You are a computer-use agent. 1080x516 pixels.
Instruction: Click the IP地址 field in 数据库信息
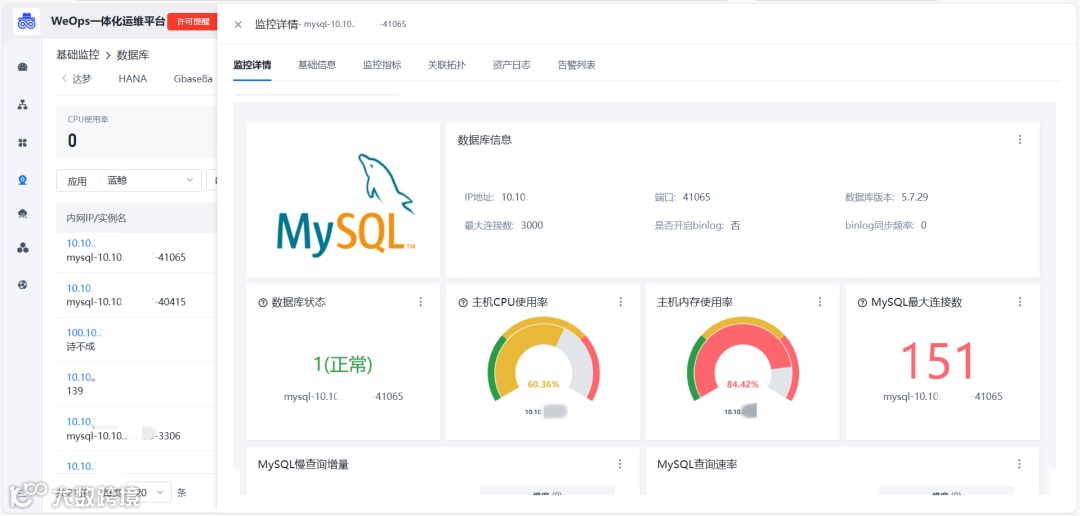(x=496, y=197)
